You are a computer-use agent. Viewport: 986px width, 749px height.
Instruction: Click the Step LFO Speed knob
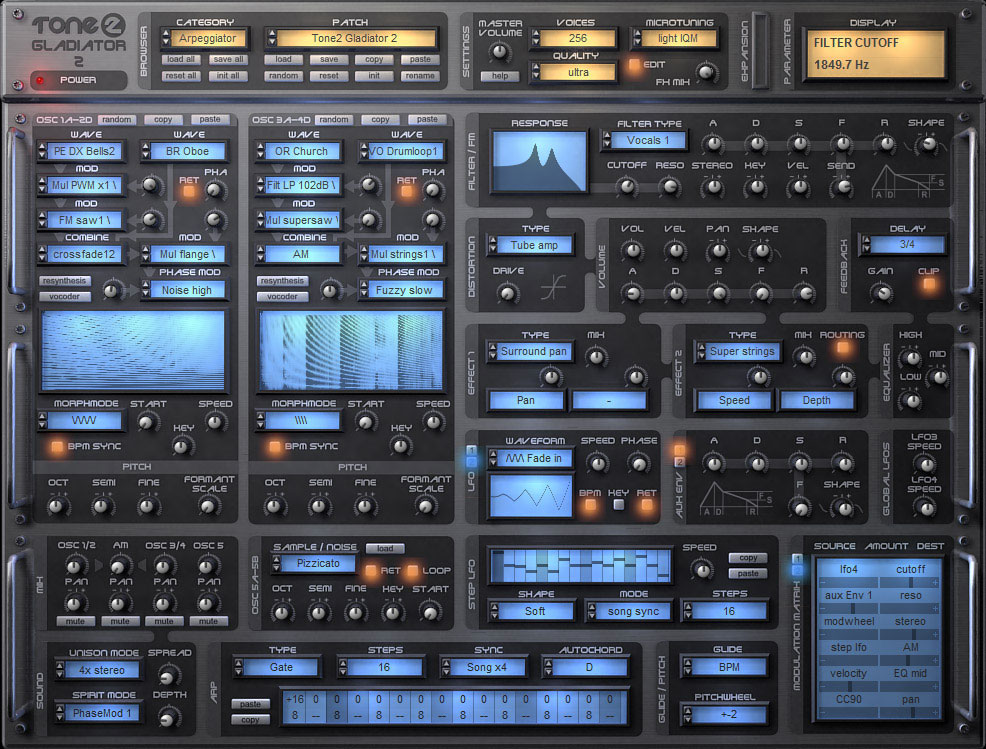(701, 570)
